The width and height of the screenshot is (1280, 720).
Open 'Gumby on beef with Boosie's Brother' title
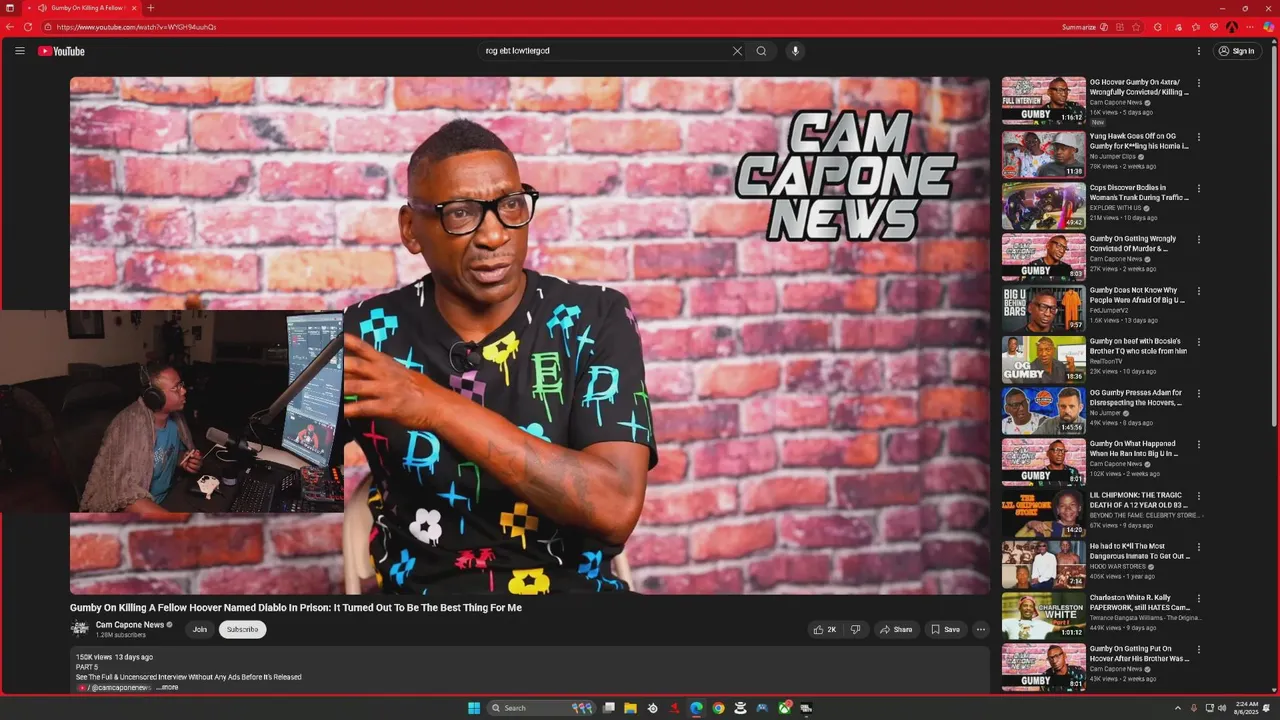[1139, 346]
